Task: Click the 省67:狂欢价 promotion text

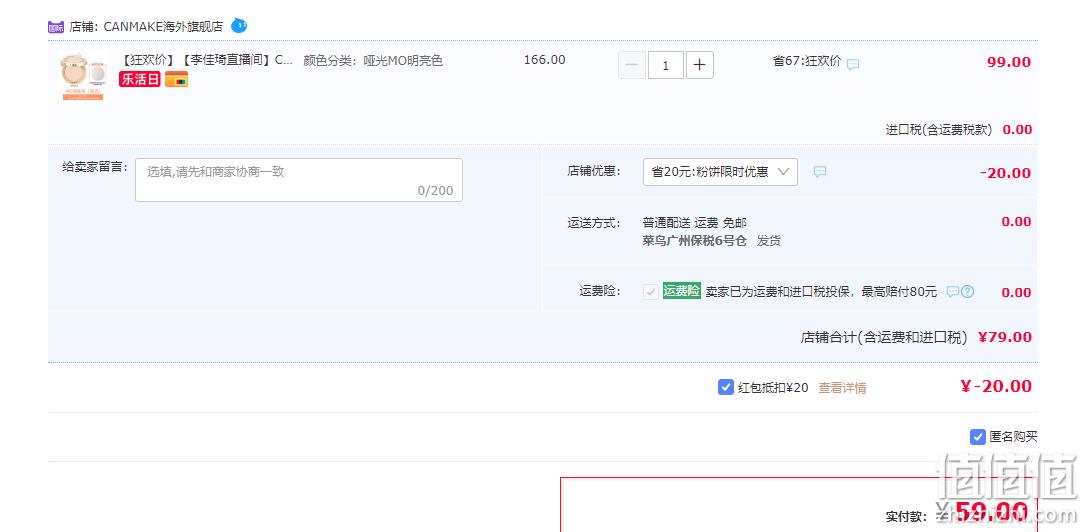Action: pyautogui.click(x=807, y=61)
